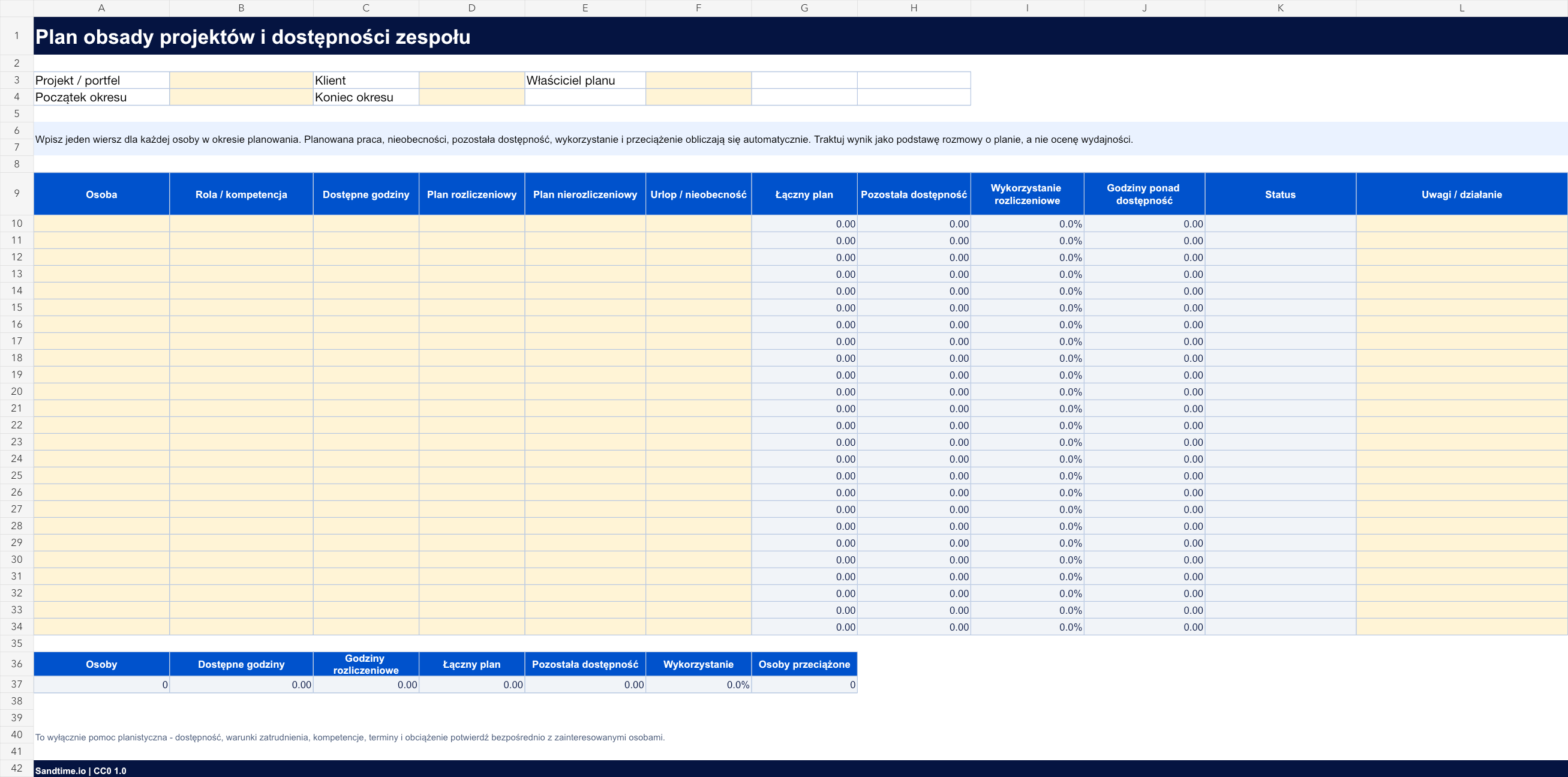The image size is (1568, 777).
Task: Click the first Osoba entry cell in row 10
Action: tap(101, 223)
